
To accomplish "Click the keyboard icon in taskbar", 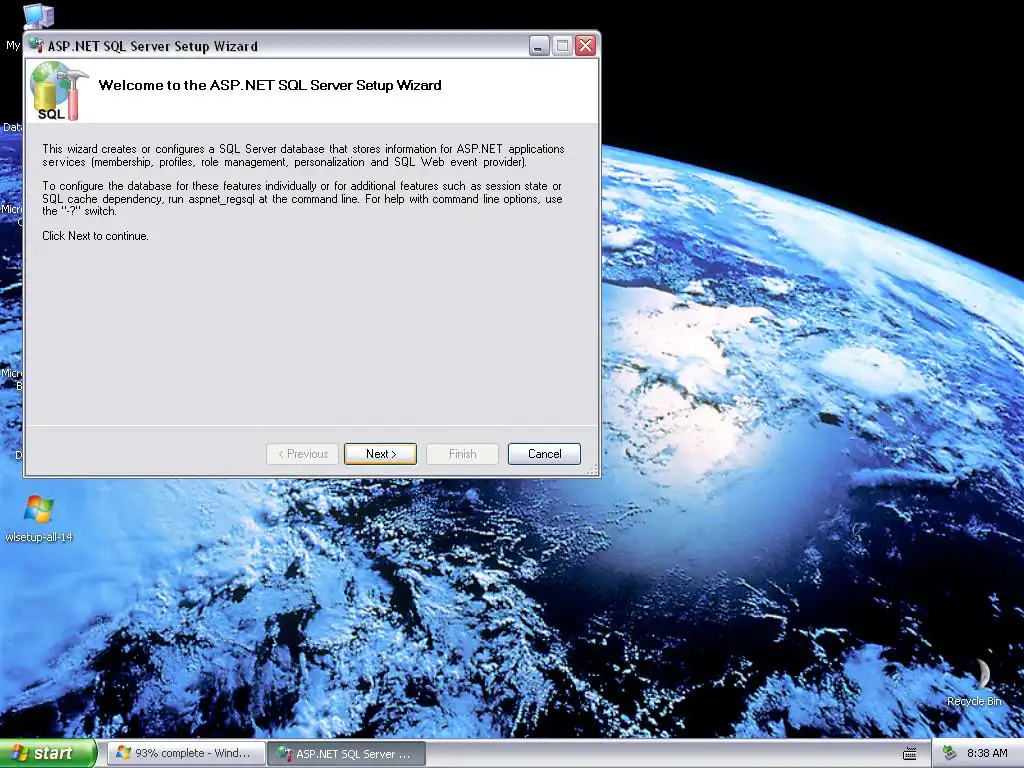I will pos(910,754).
